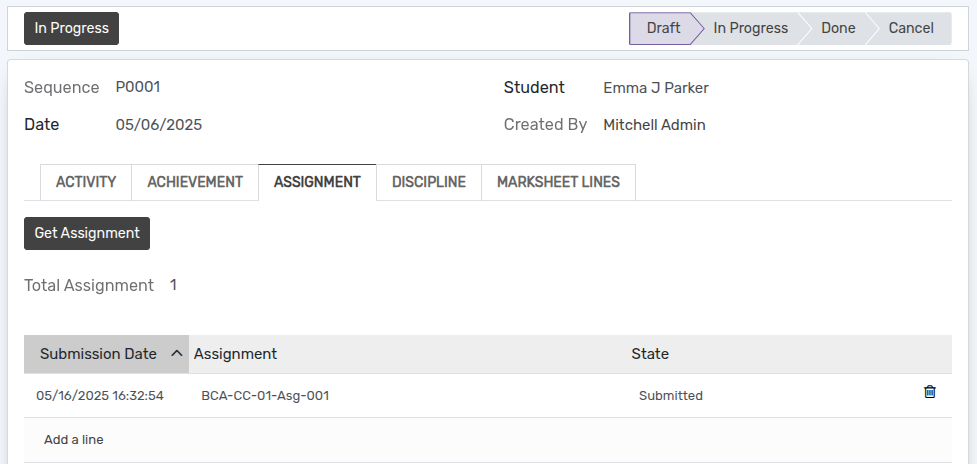Switch to the Activity tab
The width and height of the screenshot is (977, 464).
pos(86,182)
